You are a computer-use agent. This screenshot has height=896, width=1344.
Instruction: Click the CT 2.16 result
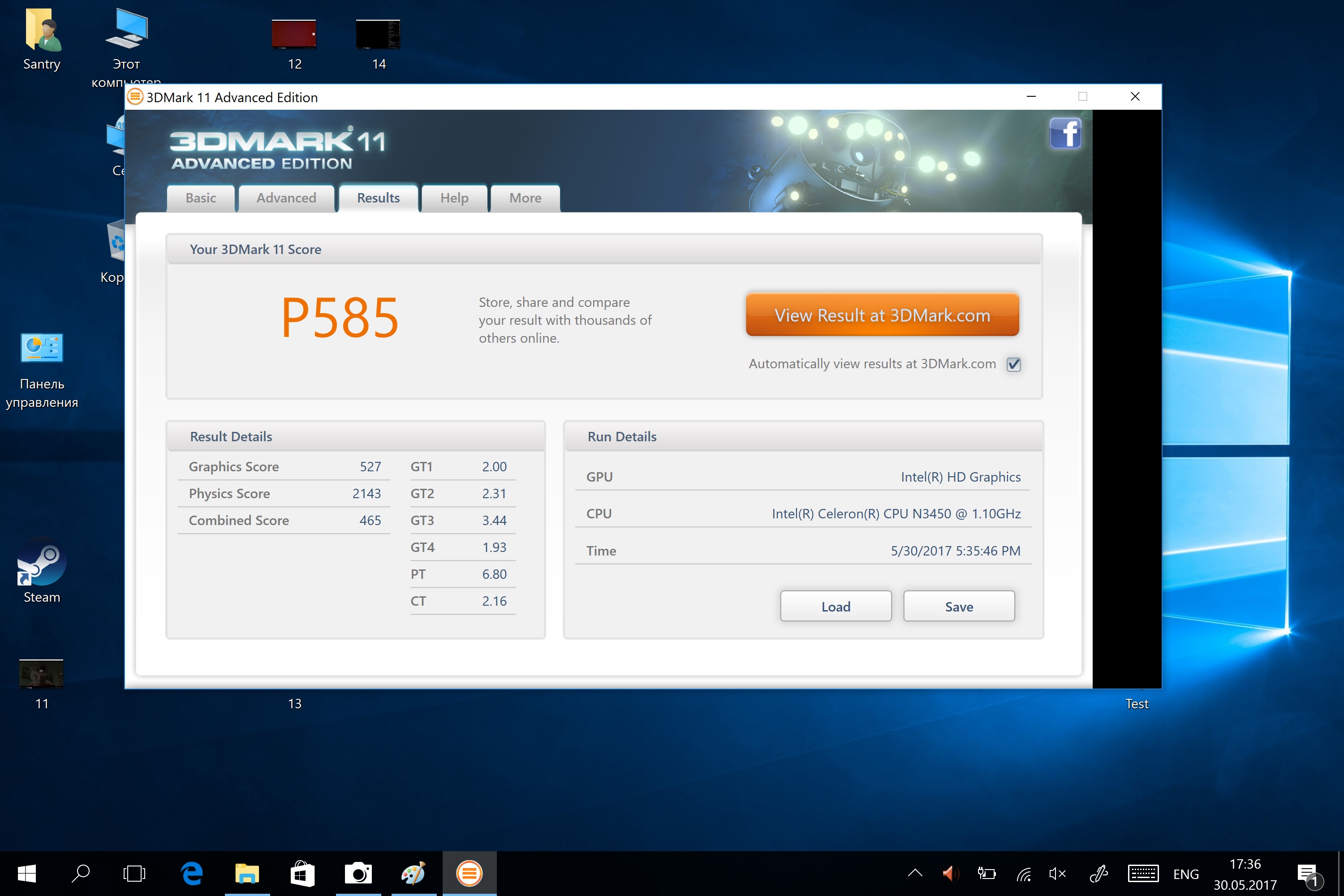(463, 601)
